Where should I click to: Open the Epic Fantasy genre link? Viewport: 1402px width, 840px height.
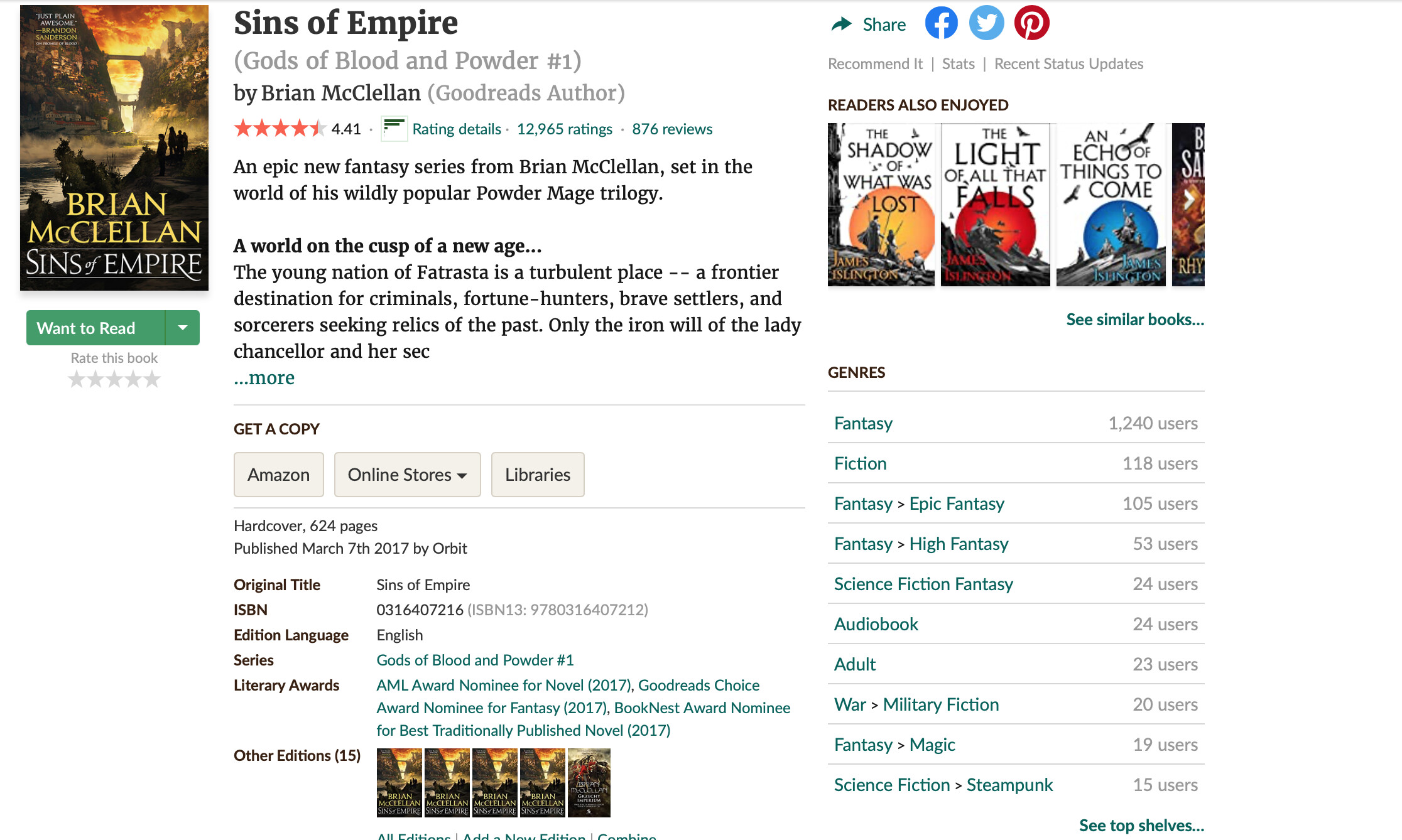coord(957,503)
